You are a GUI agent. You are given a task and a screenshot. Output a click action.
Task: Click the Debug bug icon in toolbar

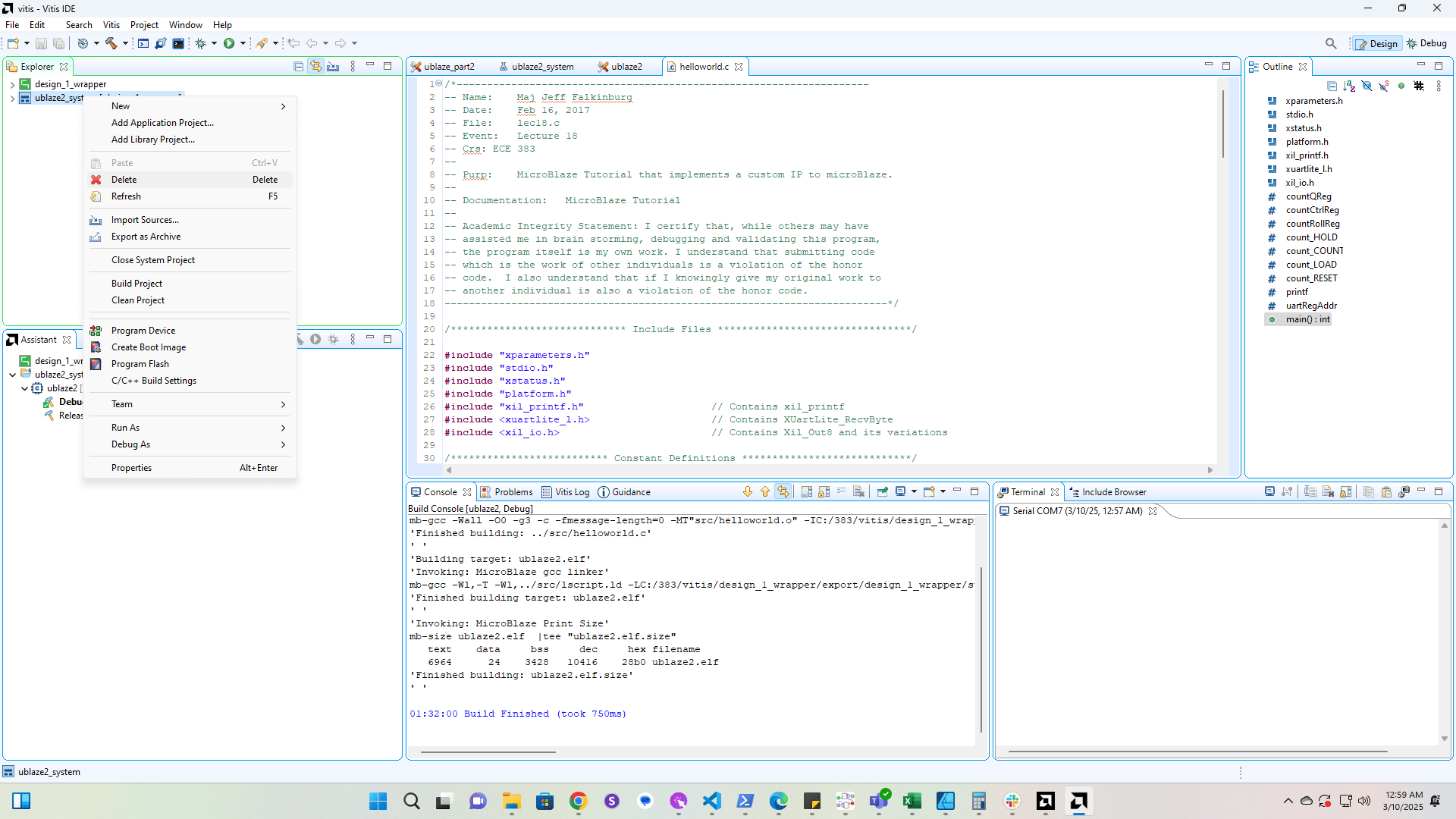(x=200, y=43)
